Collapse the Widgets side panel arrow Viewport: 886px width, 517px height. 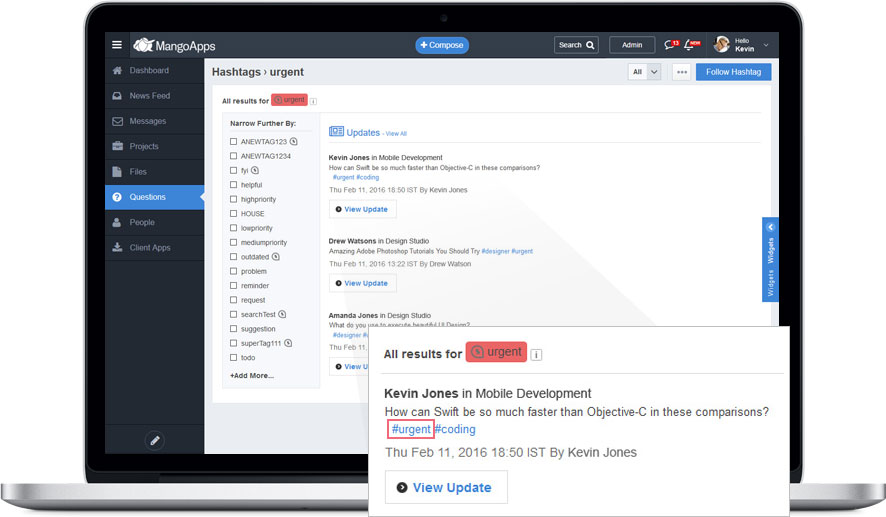tap(770, 227)
